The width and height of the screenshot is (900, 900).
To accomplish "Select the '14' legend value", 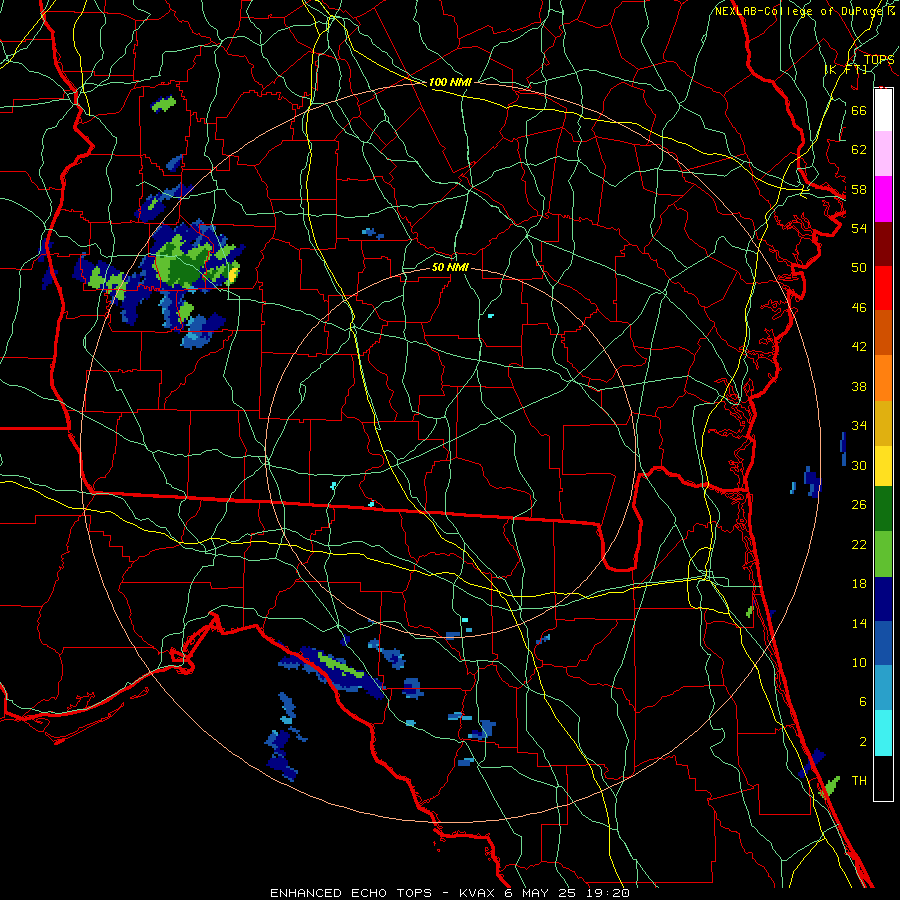I will tap(859, 623).
